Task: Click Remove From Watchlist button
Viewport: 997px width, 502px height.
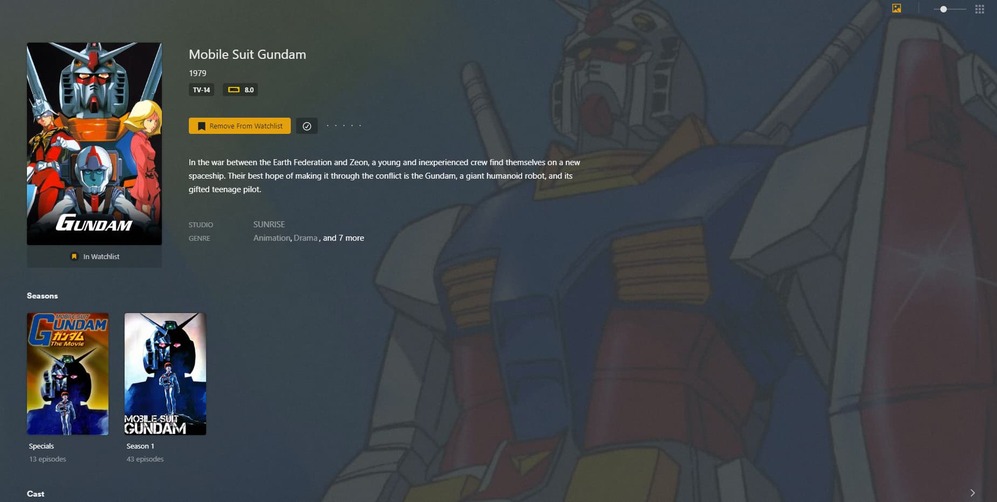Action: point(240,126)
